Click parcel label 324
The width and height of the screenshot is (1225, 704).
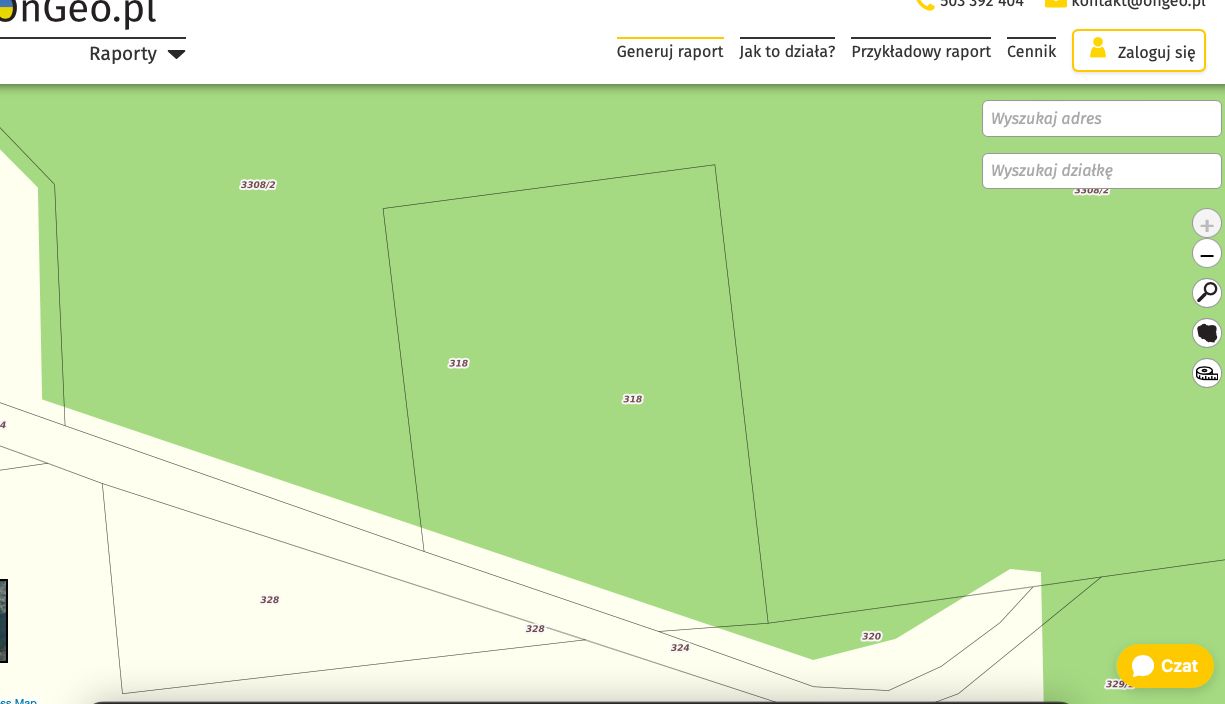680,648
